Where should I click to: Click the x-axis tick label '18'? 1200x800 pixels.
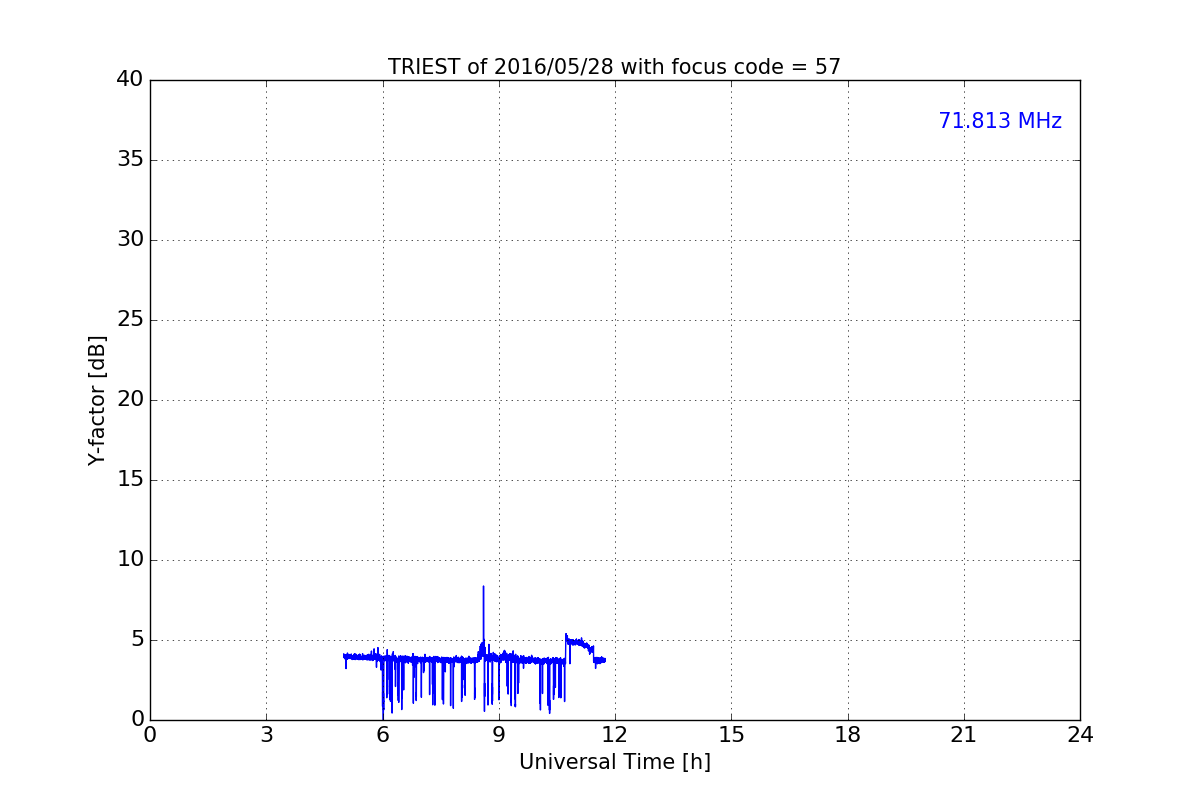[x=848, y=735]
